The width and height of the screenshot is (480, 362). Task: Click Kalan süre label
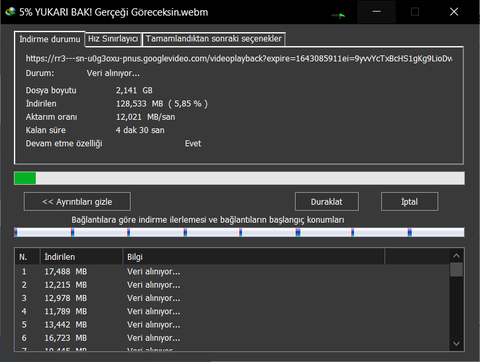[x=46, y=130]
